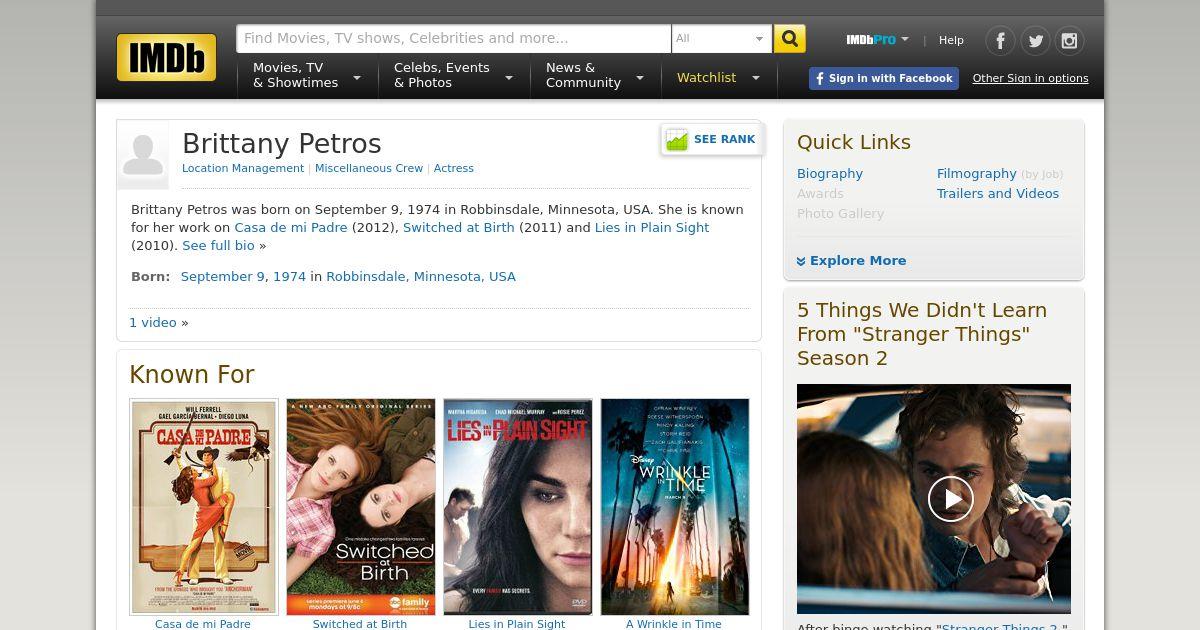The height and width of the screenshot is (630, 1200).
Task: Click See full bio link
Action: click(219, 245)
